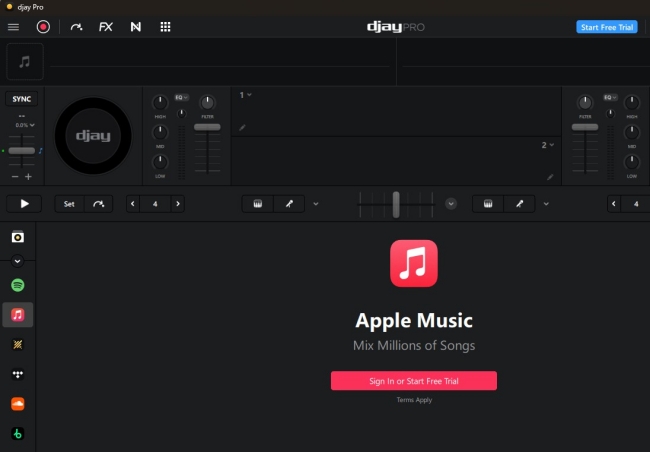The image size is (650, 452).
Task: Click the empty track artwork placeholder on deck 1
Action: (x=25, y=61)
